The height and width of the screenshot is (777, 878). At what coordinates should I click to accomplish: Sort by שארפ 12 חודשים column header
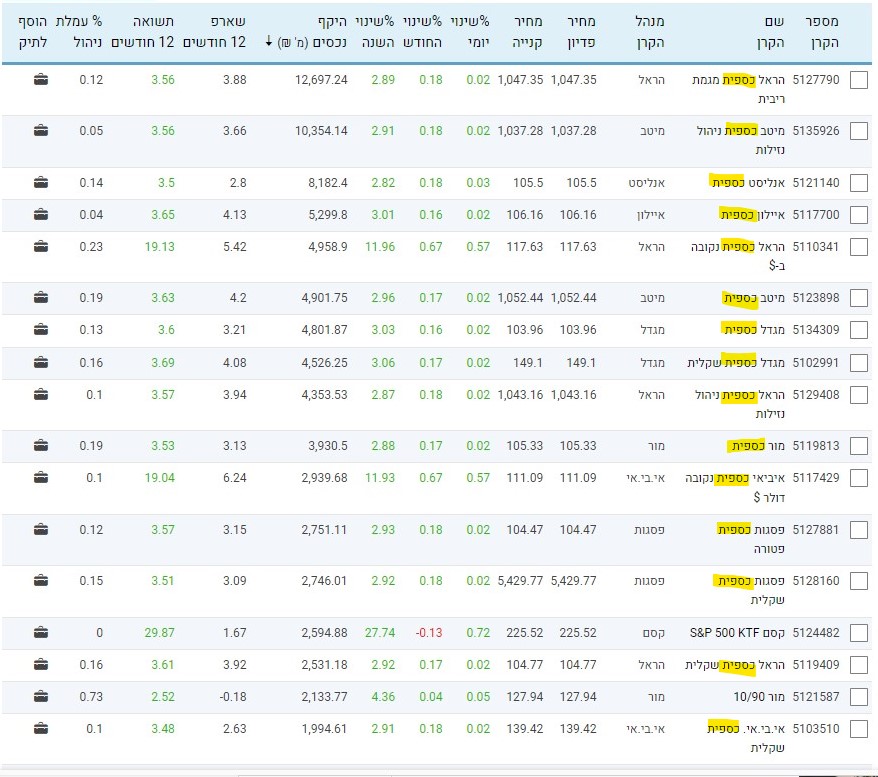pyautogui.click(x=214, y=32)
